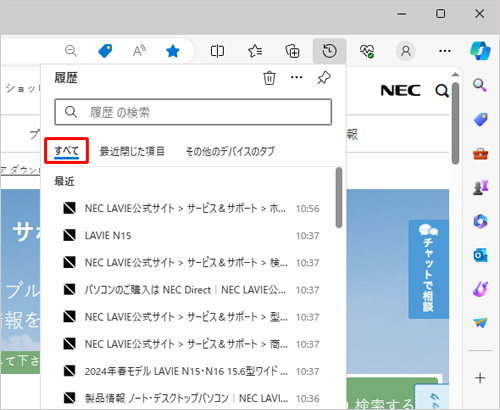The width and height of the screenshot is (500, 410).
Task: Open the sidebar Designer icon
Action: pyautogui.click(x=480, y=289)
